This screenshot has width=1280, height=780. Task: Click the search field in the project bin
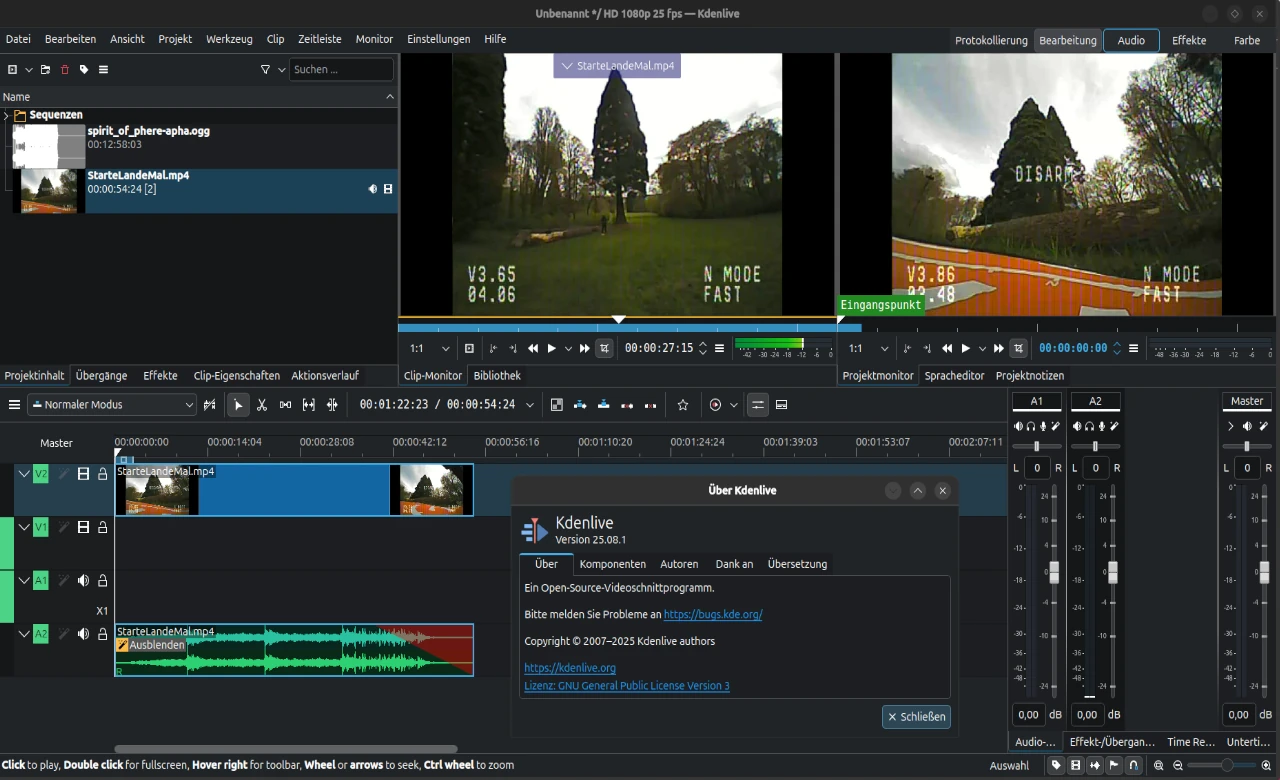[342, 70]
